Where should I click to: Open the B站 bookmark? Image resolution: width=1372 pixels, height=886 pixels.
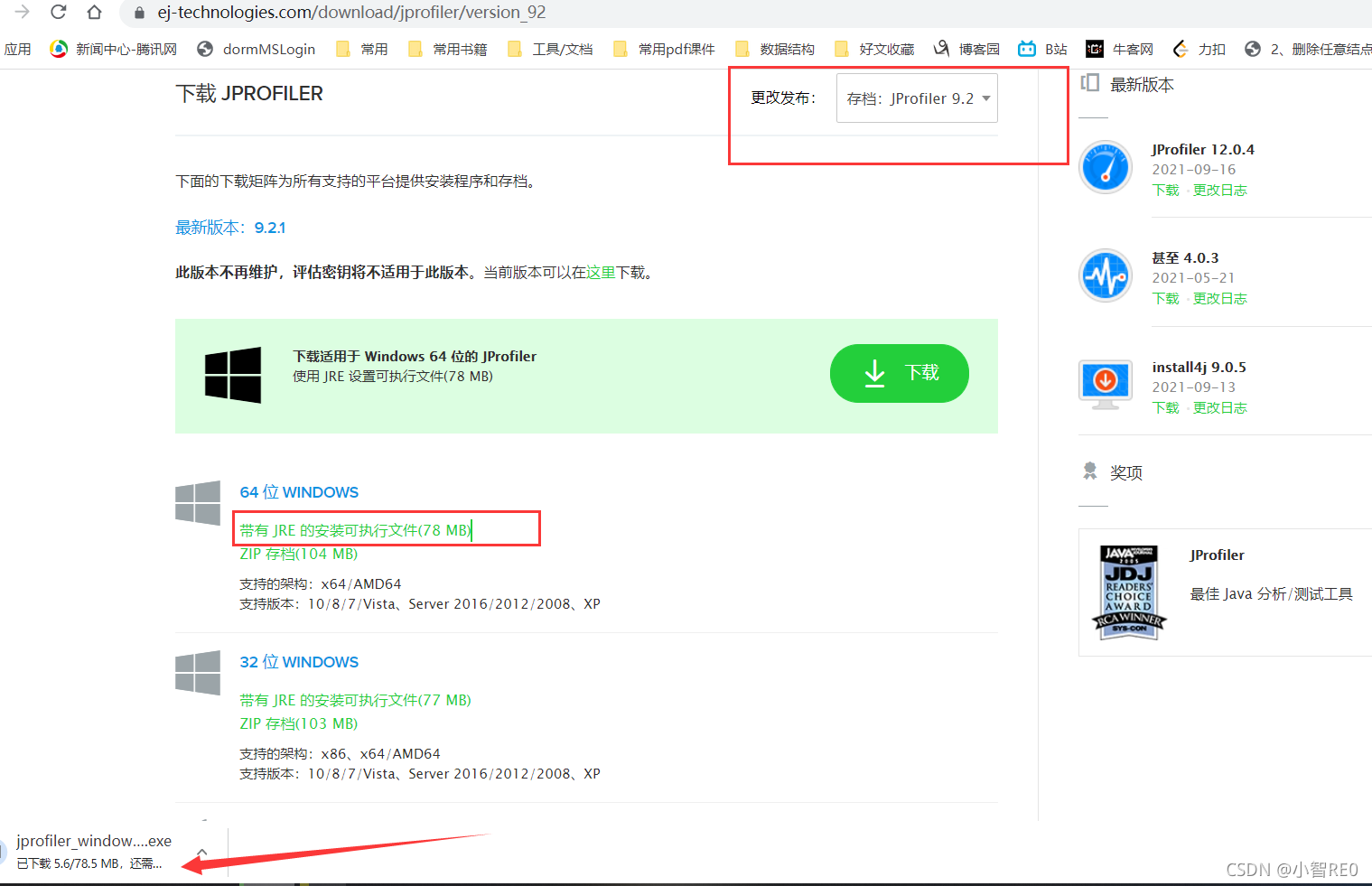[x=1043, y=49]
